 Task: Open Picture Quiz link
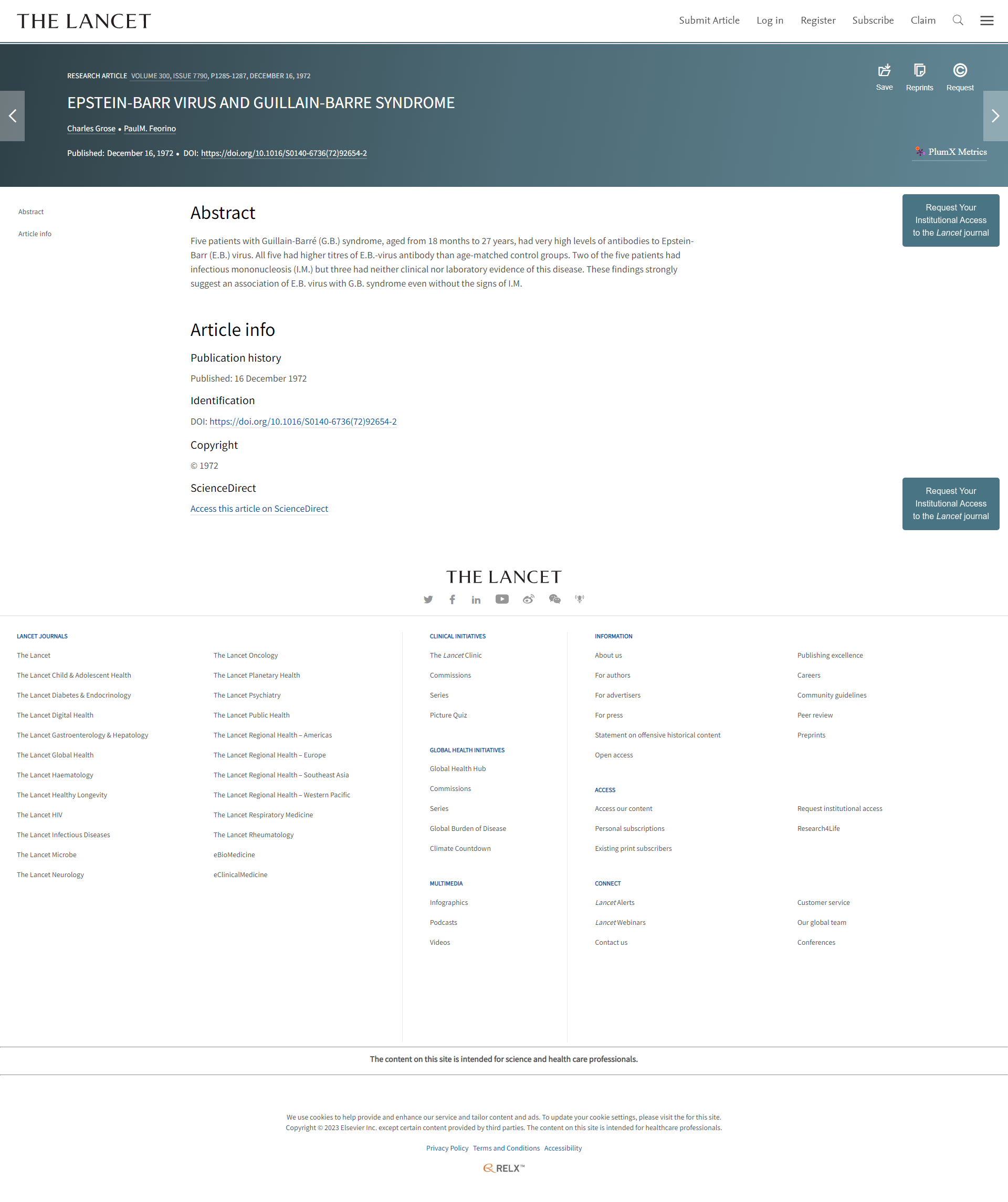tap(448, 715)
